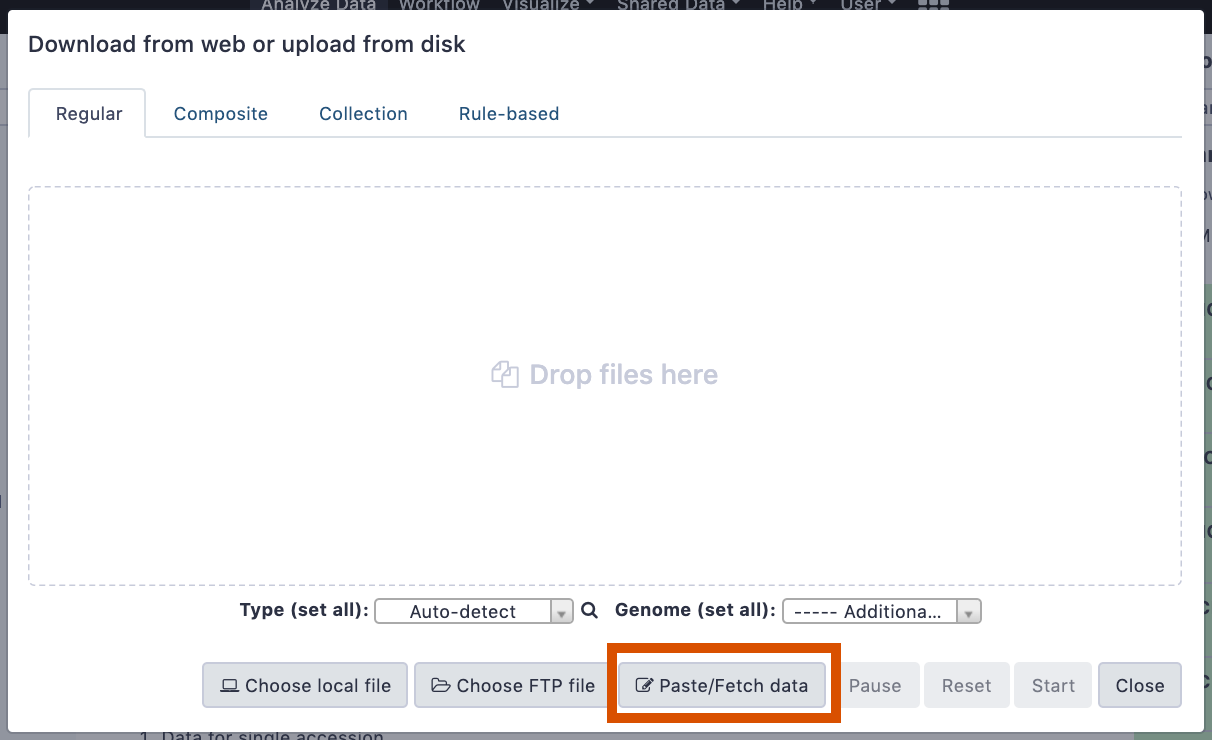This screenshot has height=740, width=1212.
Task: Expand the Type (set all) Auto-detect dropdown
Action: click(473, 611)
